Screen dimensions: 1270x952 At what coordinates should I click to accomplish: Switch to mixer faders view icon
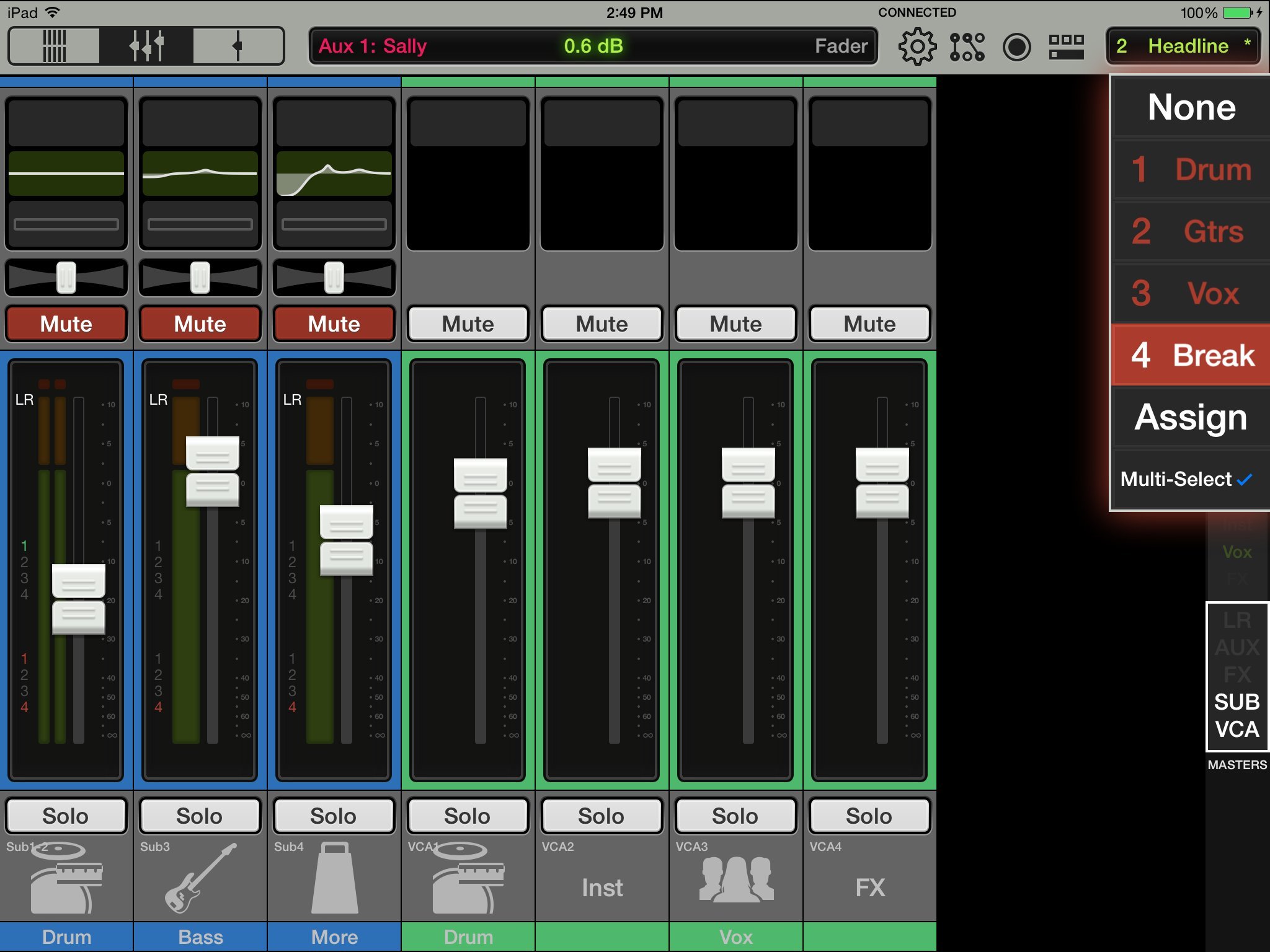146,46
